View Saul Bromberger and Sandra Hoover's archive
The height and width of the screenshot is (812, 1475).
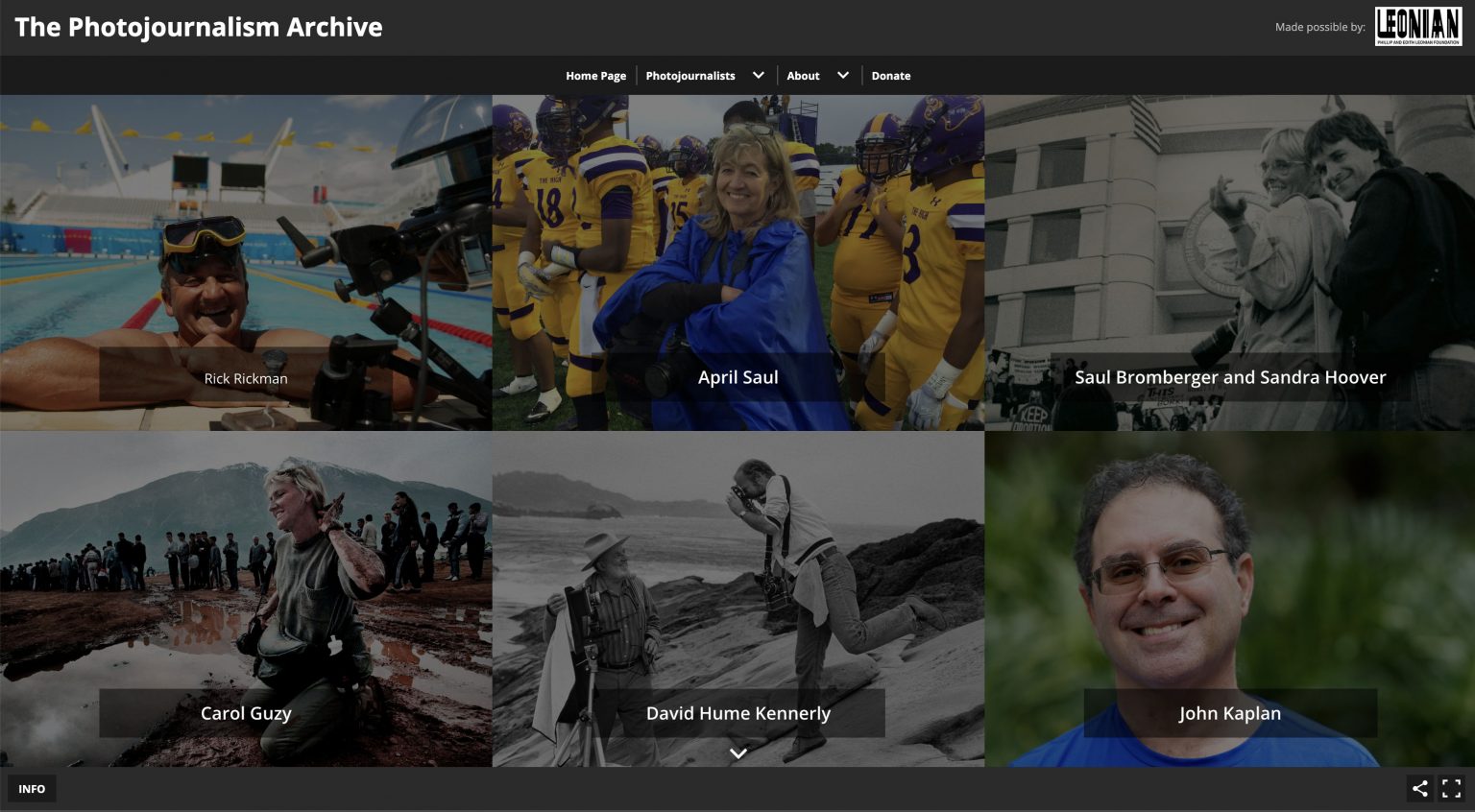click(x=1229, y=262)
